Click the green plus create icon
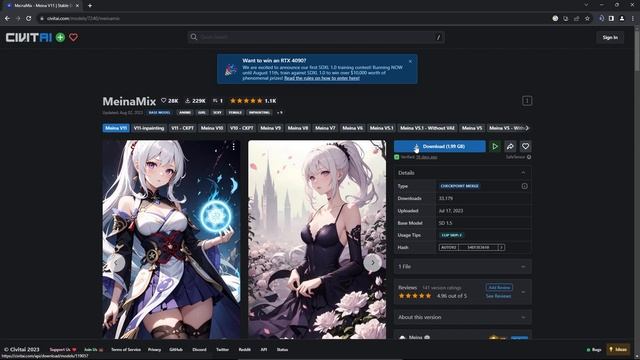The image size is (640, 360). pyautogui.click(x=60, y=38)
